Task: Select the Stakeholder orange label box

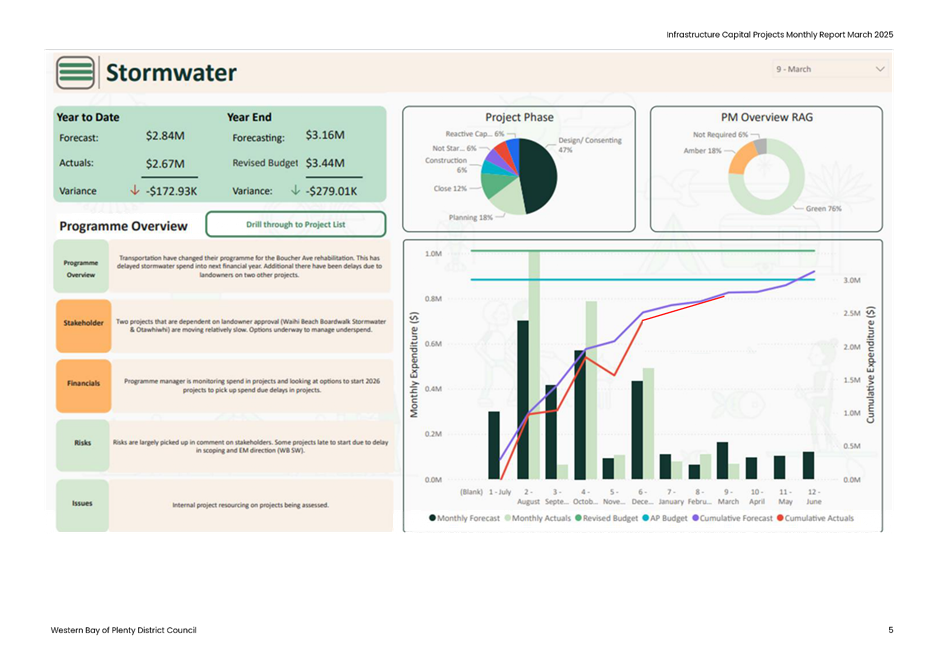Action: [x=83, y=324]
